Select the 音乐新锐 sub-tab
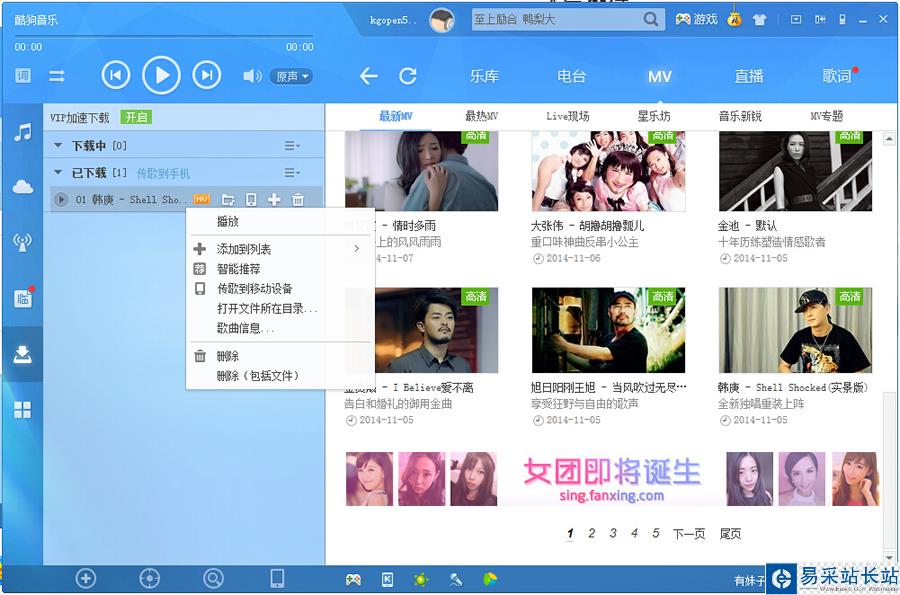Image resolution: width=900 pixels, height=595 pixels. coord(740,116)
